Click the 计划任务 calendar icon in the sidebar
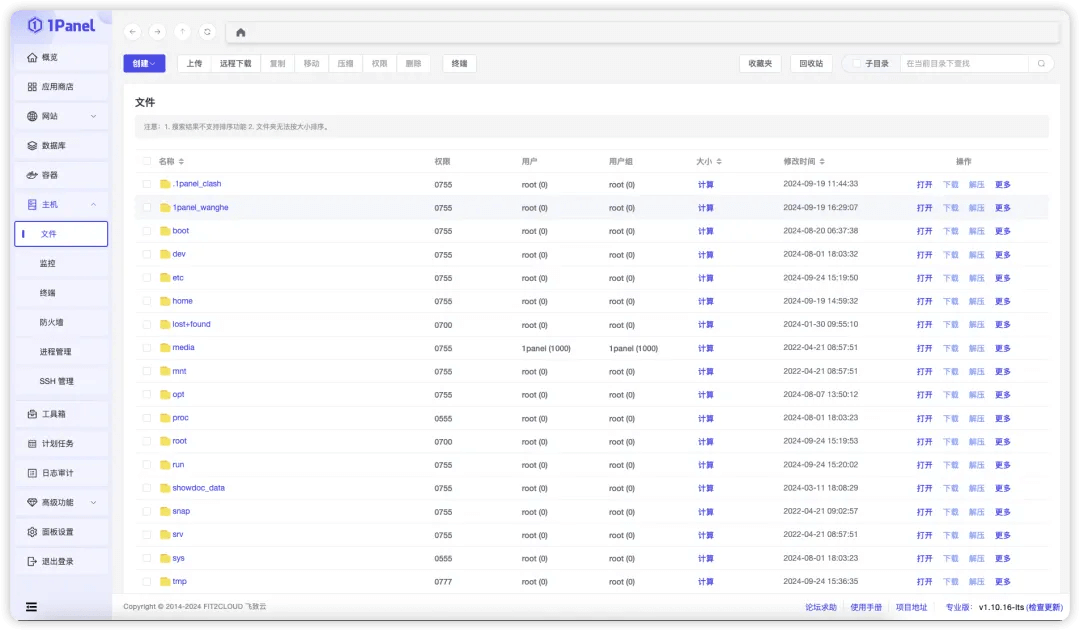Image resolution: width=1080 pixels, height=631 pixels. tap(32, 444)
